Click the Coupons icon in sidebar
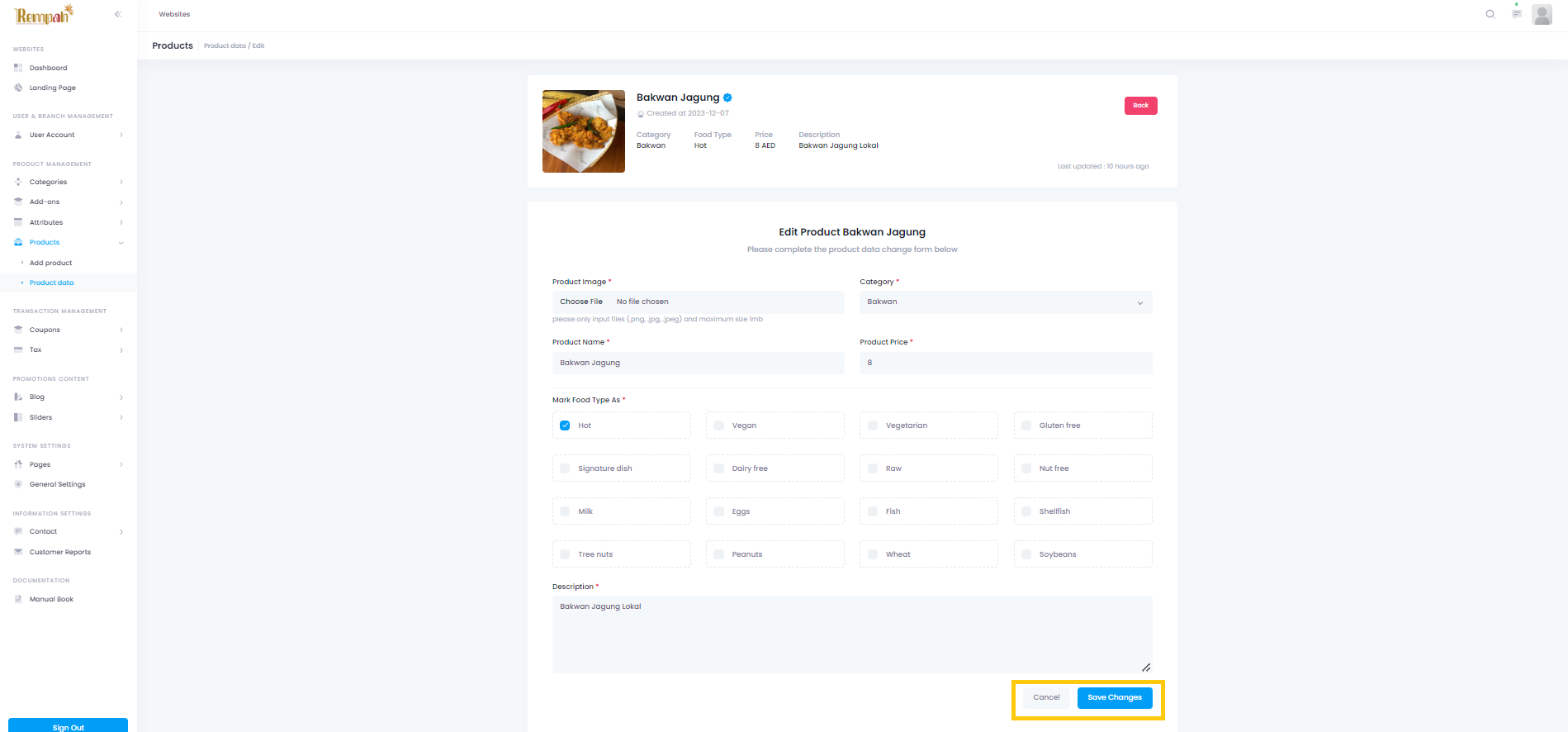Image resolution: width=1568 pixels, height=732 pixels. click(x=18, y=330)
